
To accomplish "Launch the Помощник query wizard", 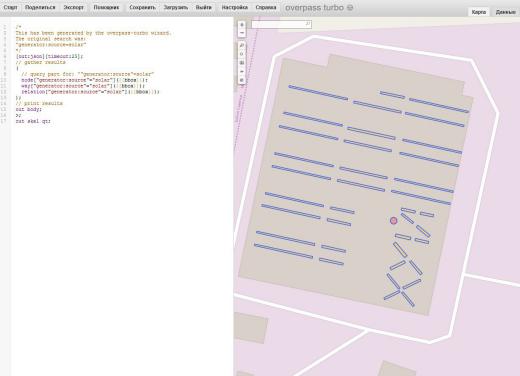I will (106, 7).
